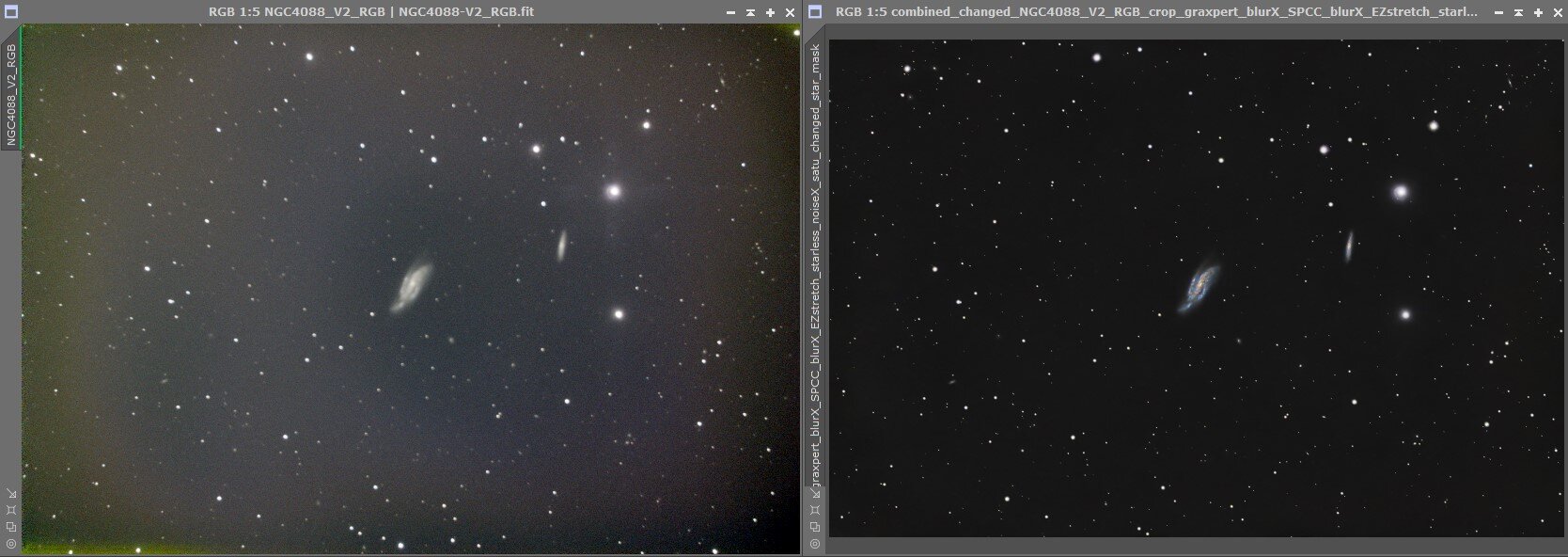This screenshot has width=1568, height=557.
Task: Click the square-with-corners icon in the left window
Action: [10, 510]
